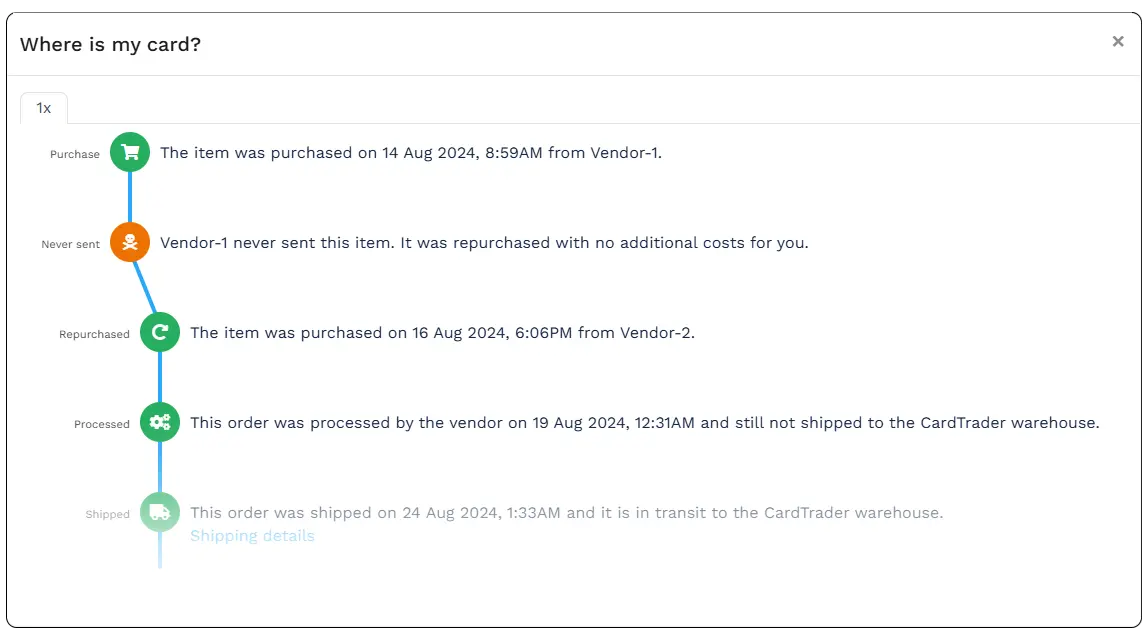Click the 'Where is my card?' dialog title
This screenshot has width=1147, height=640.
coord(110,44)
